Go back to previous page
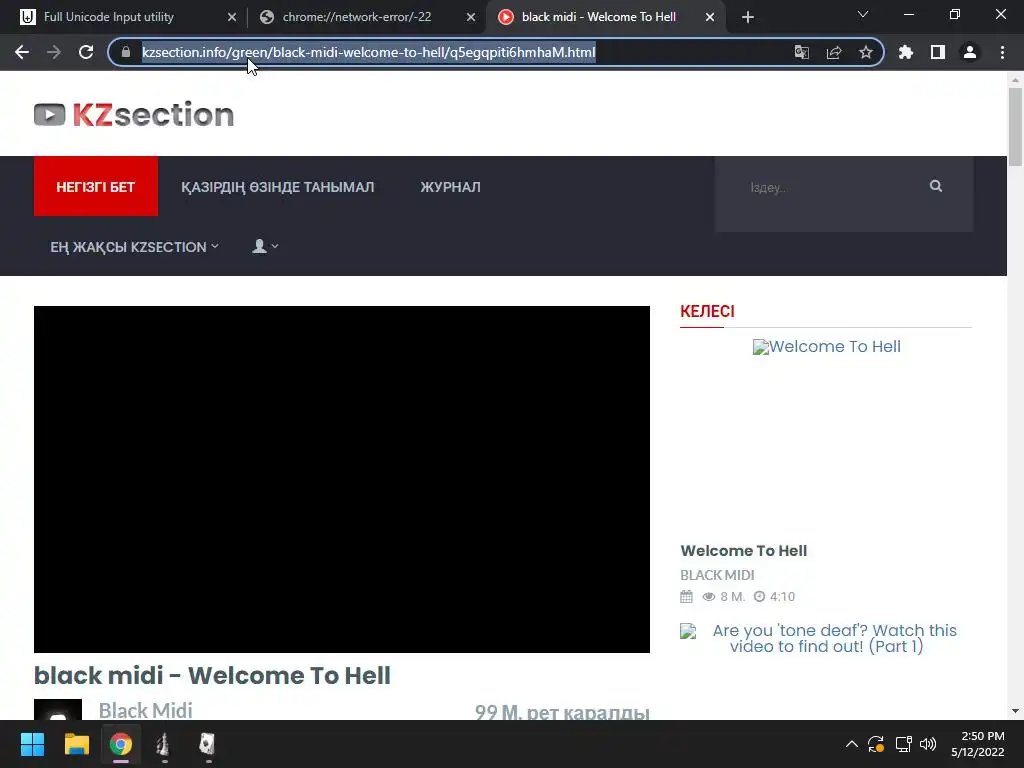Image resolution: width=1024 pixels, height=768 pixels. 22,52
